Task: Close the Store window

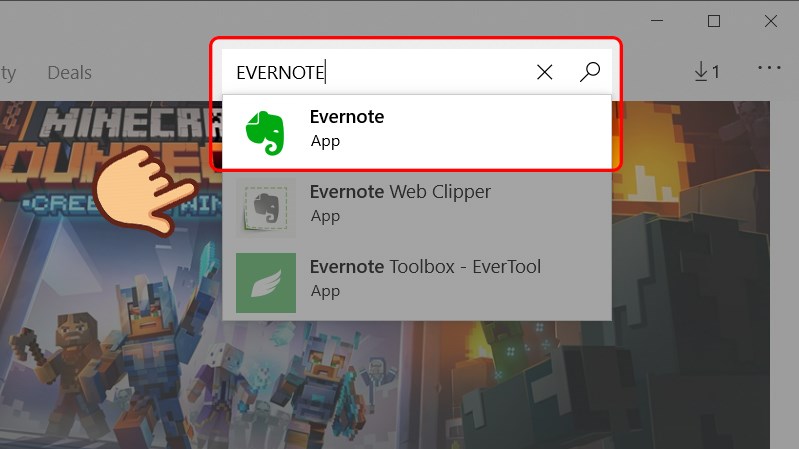Action: coord(771,21)
